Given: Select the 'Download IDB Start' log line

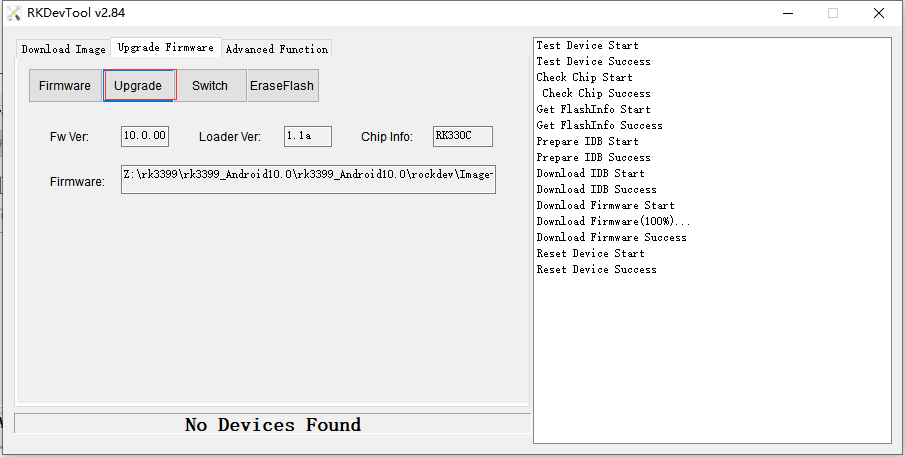Looking at the screenshot, I should click(x=590, y=173).
